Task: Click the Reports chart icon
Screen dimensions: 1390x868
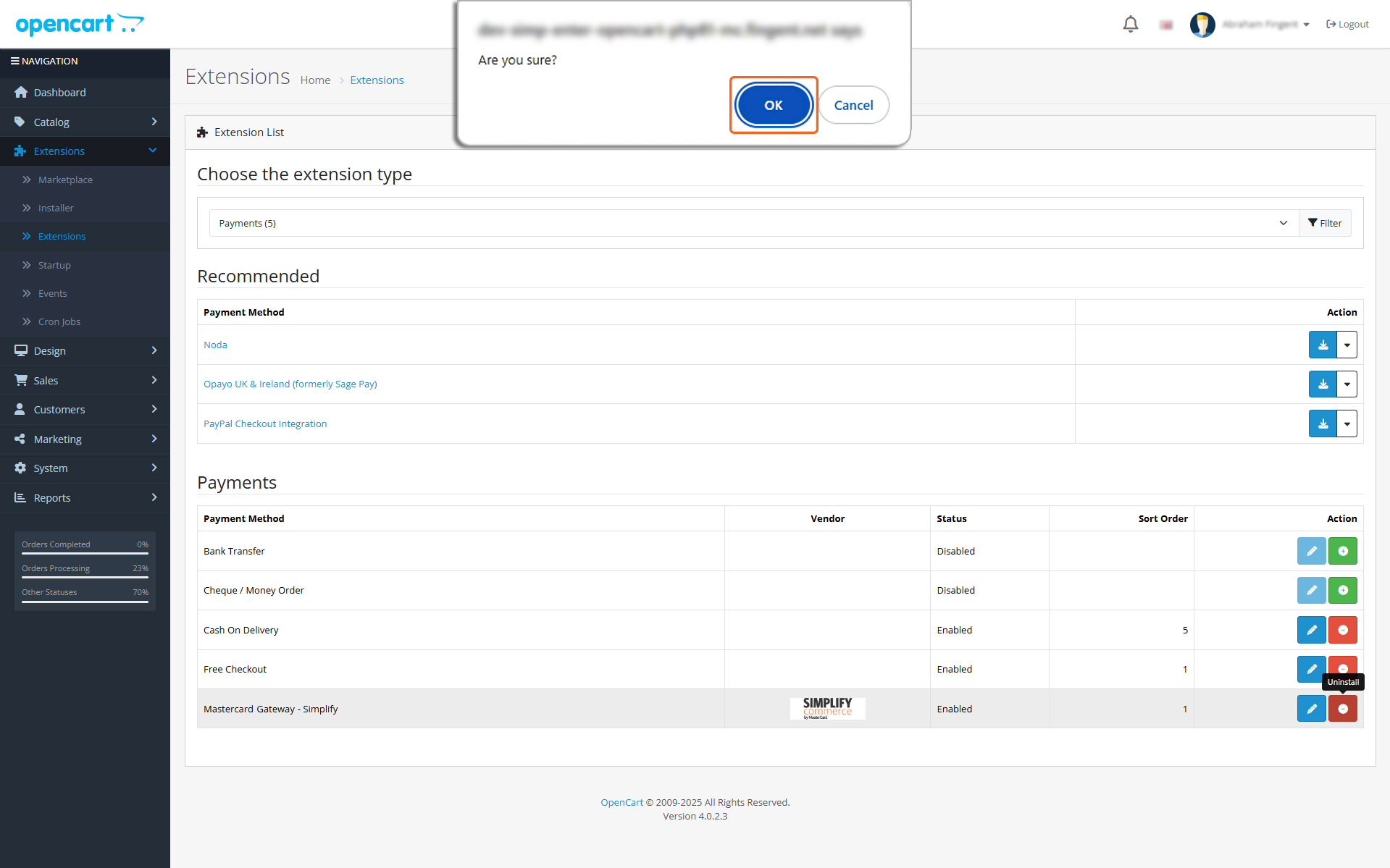Action: 20,497
